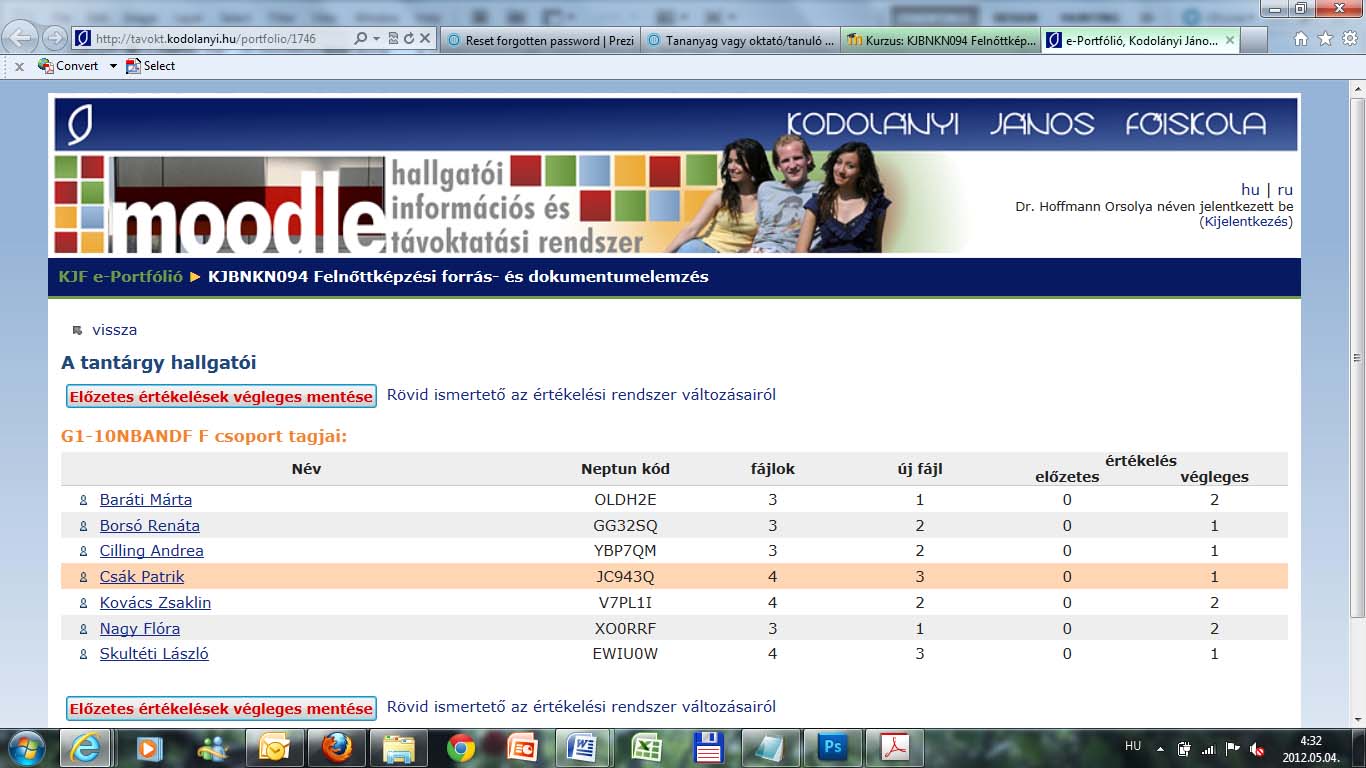This screenshot has height=768, width=1366.
Task: Click the Kijelentkezés logout link
Action: point(1246,222)
